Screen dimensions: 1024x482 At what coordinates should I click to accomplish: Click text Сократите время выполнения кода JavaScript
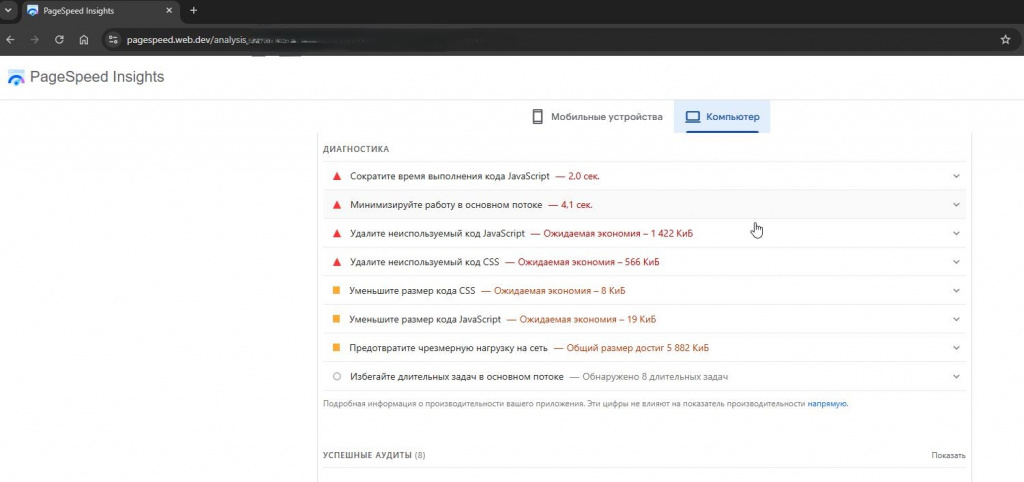click(449, 176)
